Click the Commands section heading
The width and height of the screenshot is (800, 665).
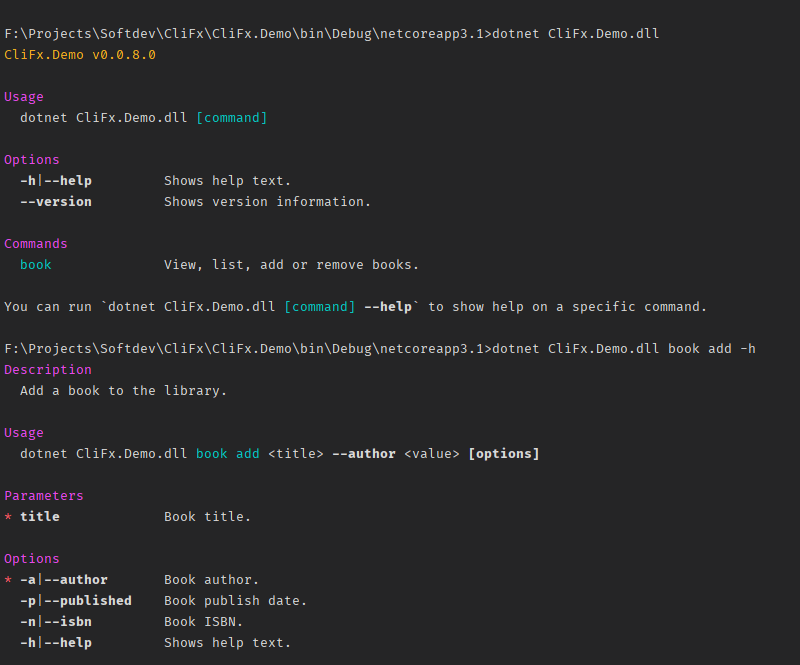[36, 244]
